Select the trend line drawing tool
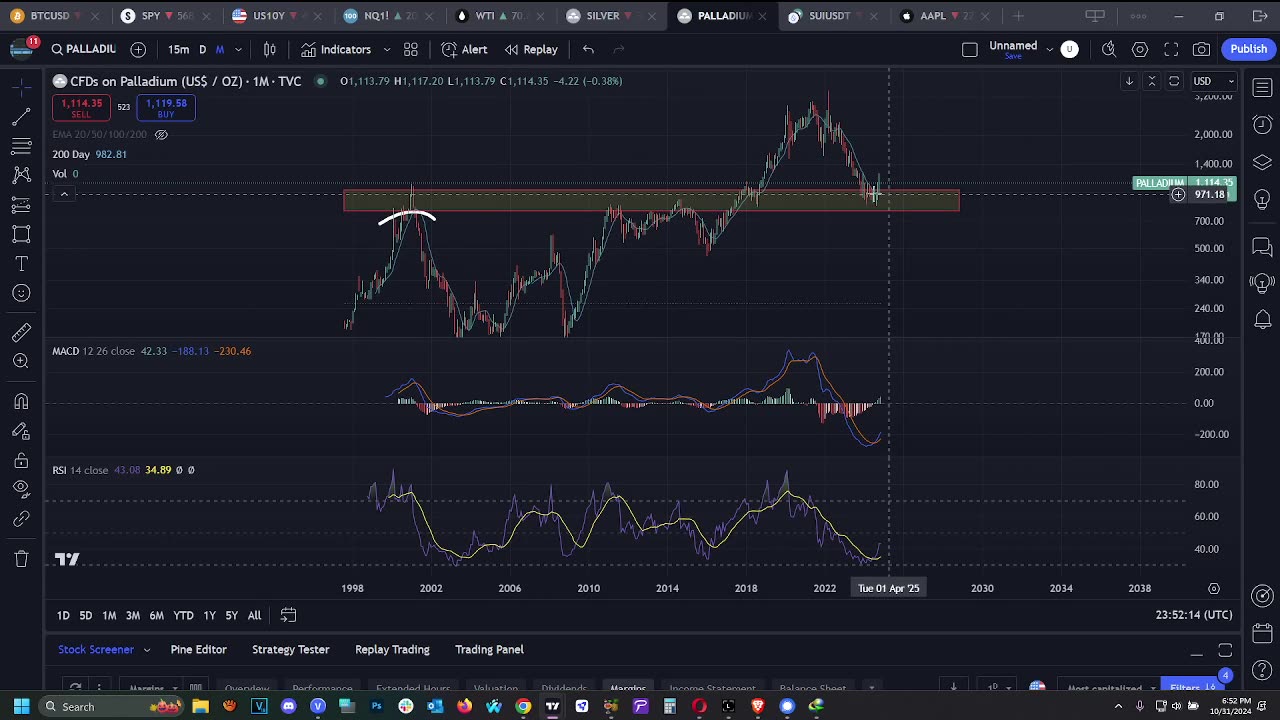The height and width of the screenshot is (720, 1280). click(x=21, y=118)
